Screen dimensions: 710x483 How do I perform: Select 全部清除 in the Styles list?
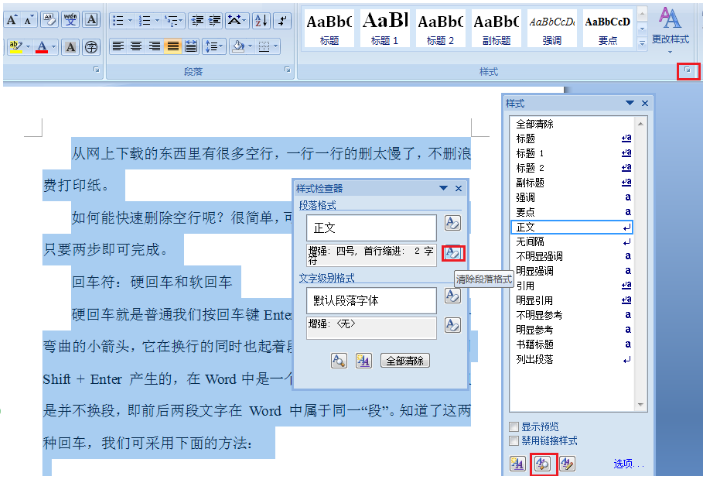pos(571,124)
